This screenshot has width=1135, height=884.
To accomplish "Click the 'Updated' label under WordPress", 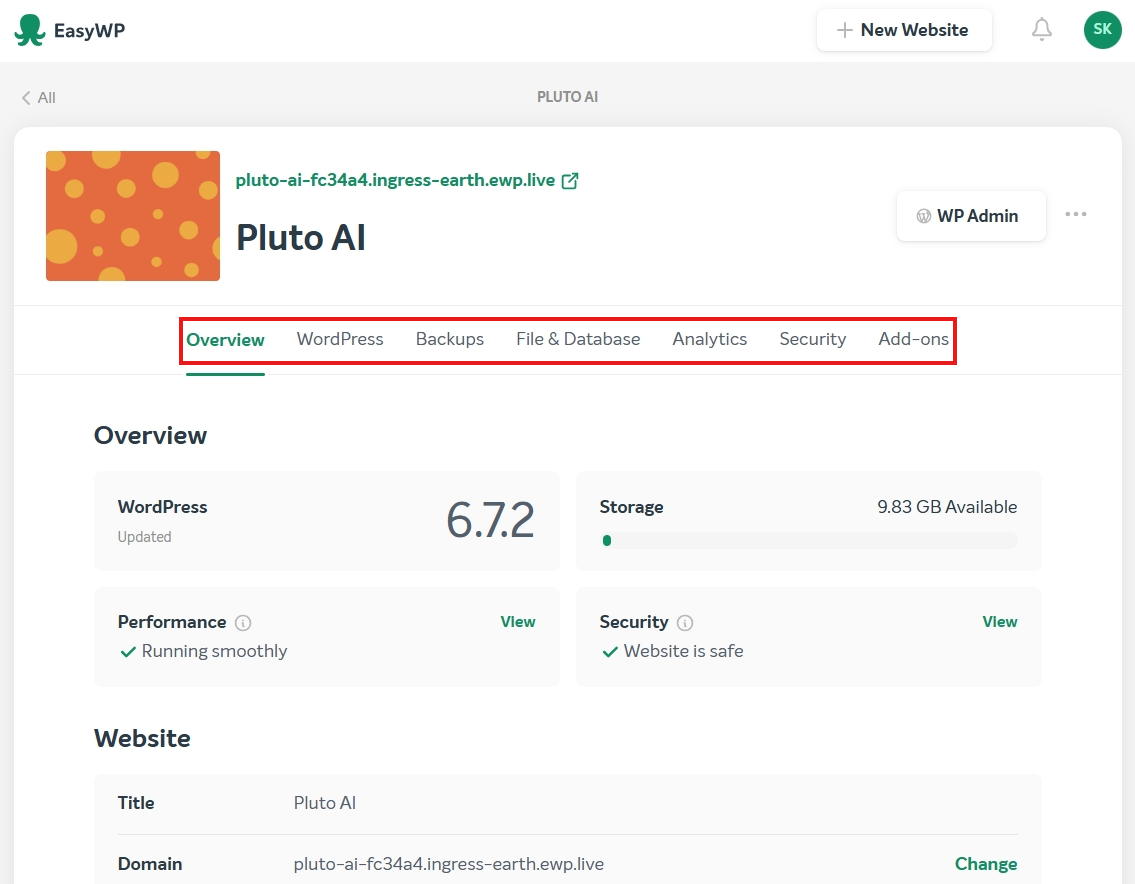I will tap(145, 537).
